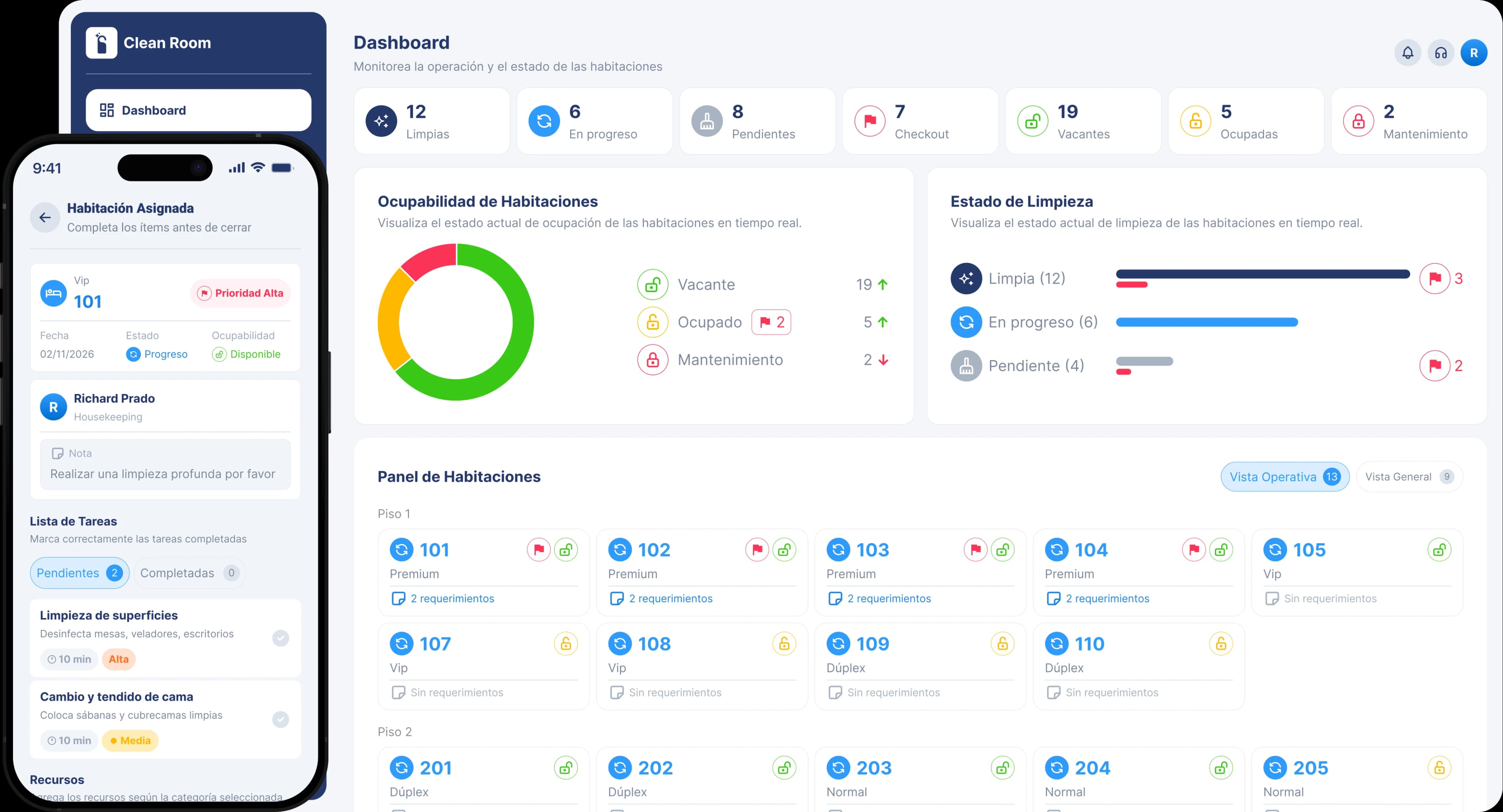Click the red flag icon on room 101 card

[x=539, y=549]
